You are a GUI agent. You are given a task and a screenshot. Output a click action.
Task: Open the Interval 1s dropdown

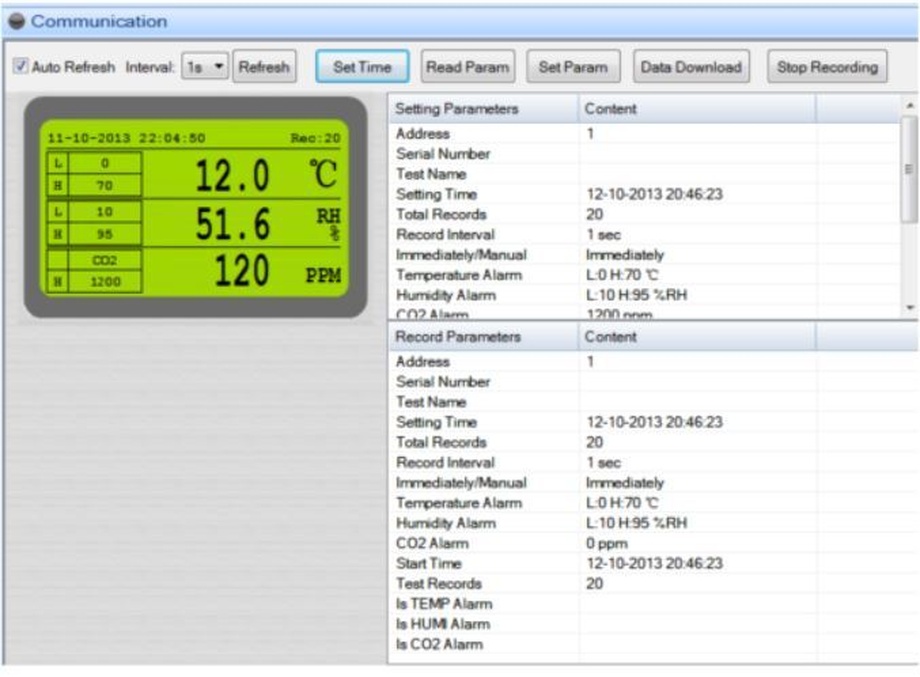tap(205, 67)
